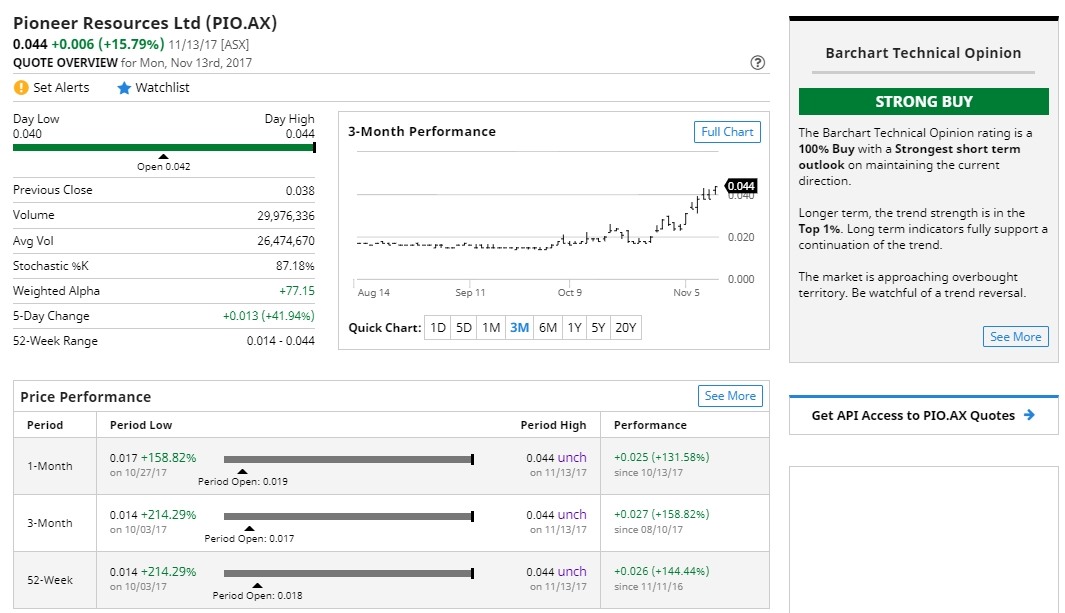Click the Set Alerts warning icon
This screenshot has height=613, width=1065.
click(20, 87)
